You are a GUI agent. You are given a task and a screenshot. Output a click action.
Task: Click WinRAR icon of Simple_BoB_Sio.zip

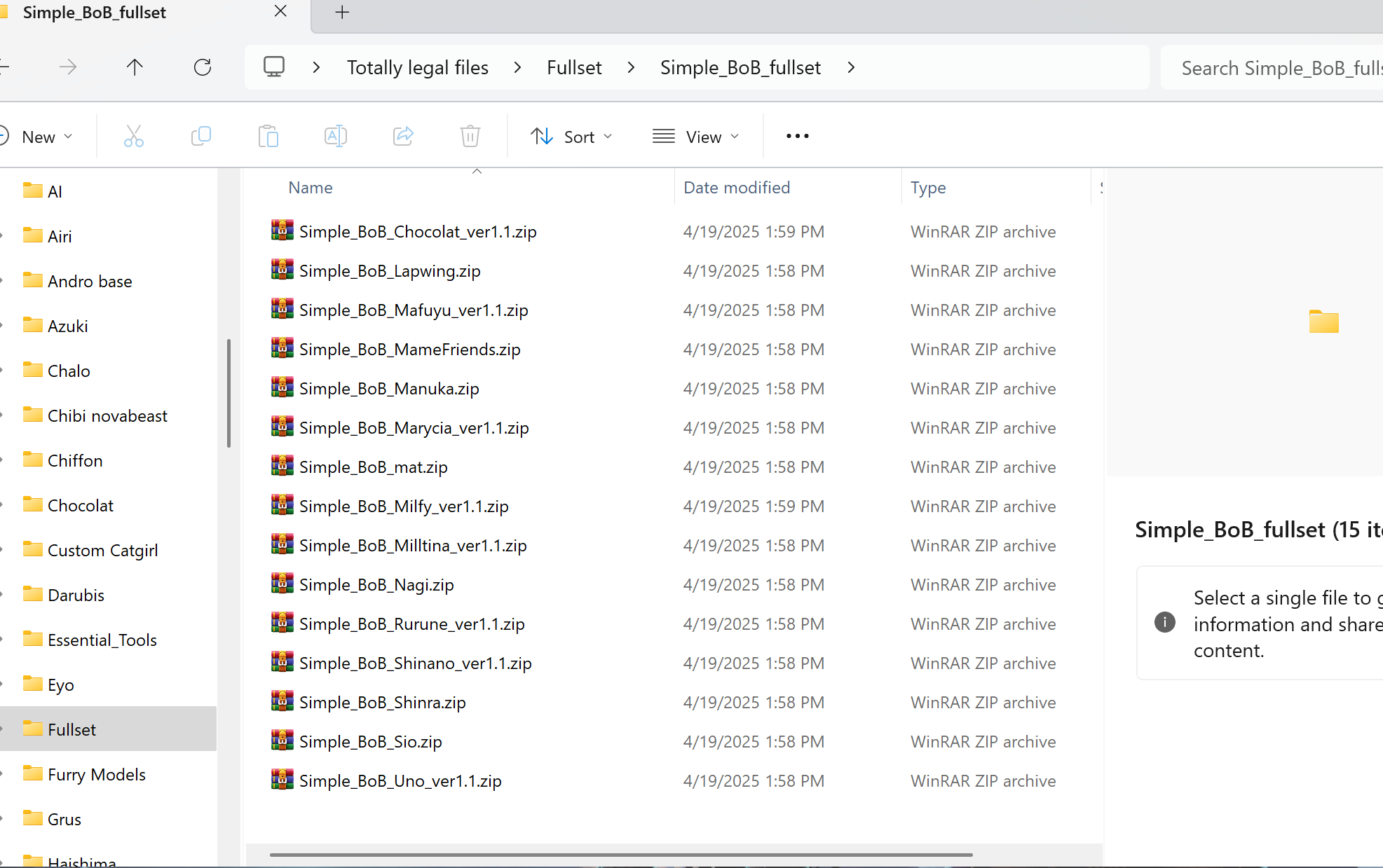click(282, 740)
